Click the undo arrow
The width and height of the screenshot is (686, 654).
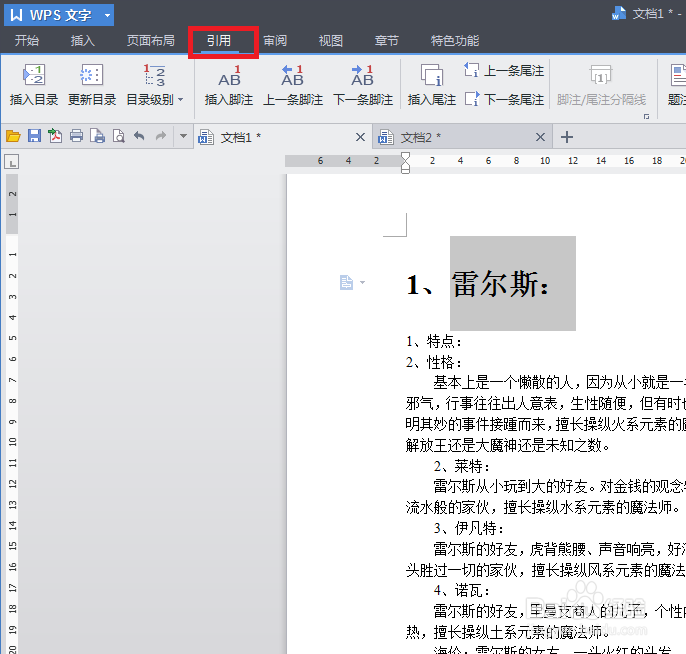tap(139, 136)
